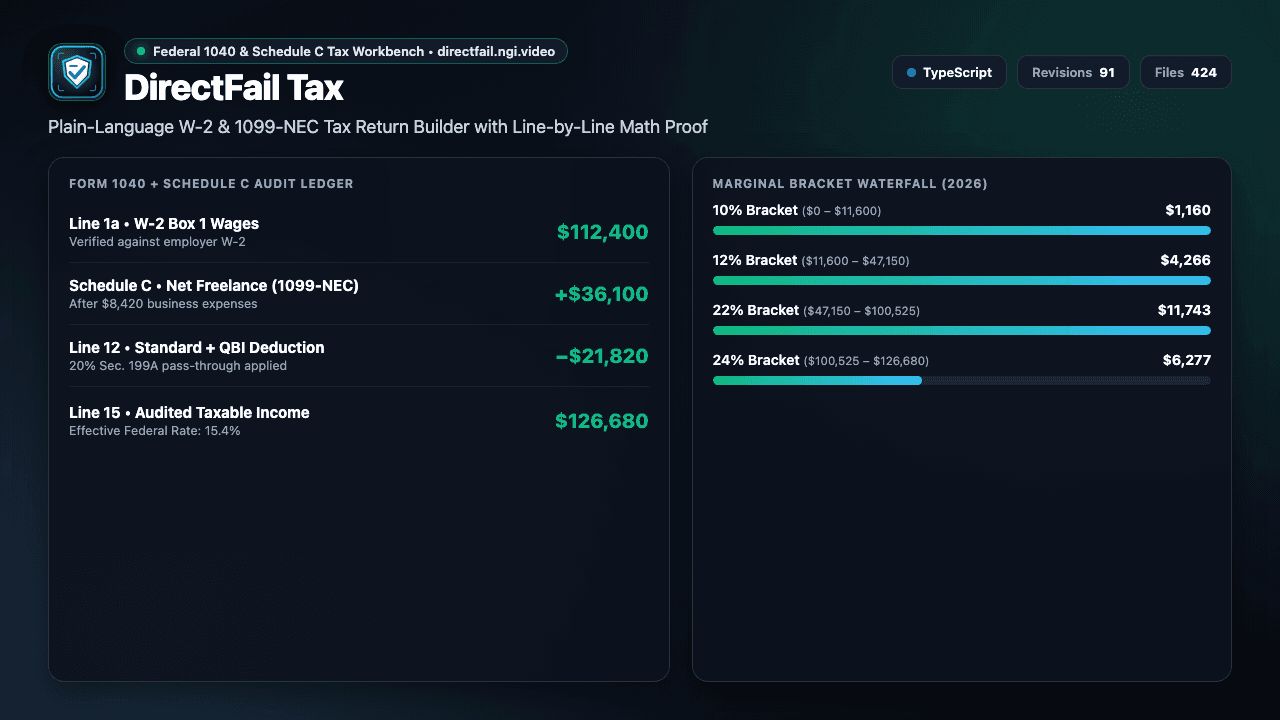Select Line 1a W-2 Box 1 Wages
The width and height of the screenshot is (1280, 720).
(x=358, y=232)
